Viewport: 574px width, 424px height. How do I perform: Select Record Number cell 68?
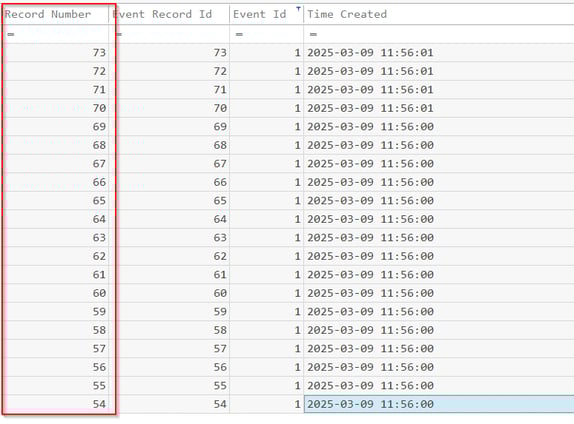click(x=55, y=145)
